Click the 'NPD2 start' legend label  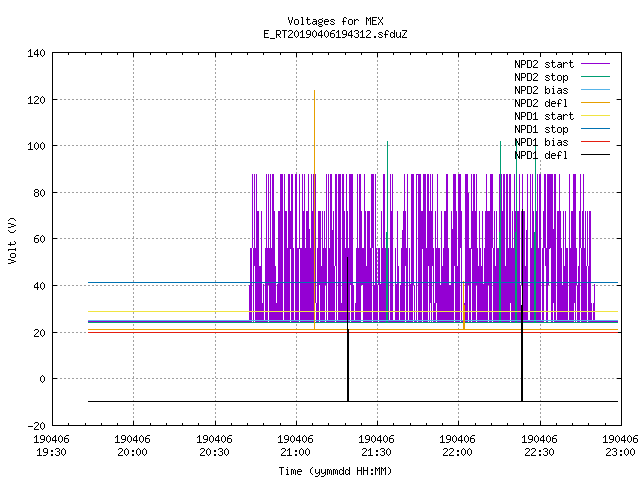pos(544,64)
